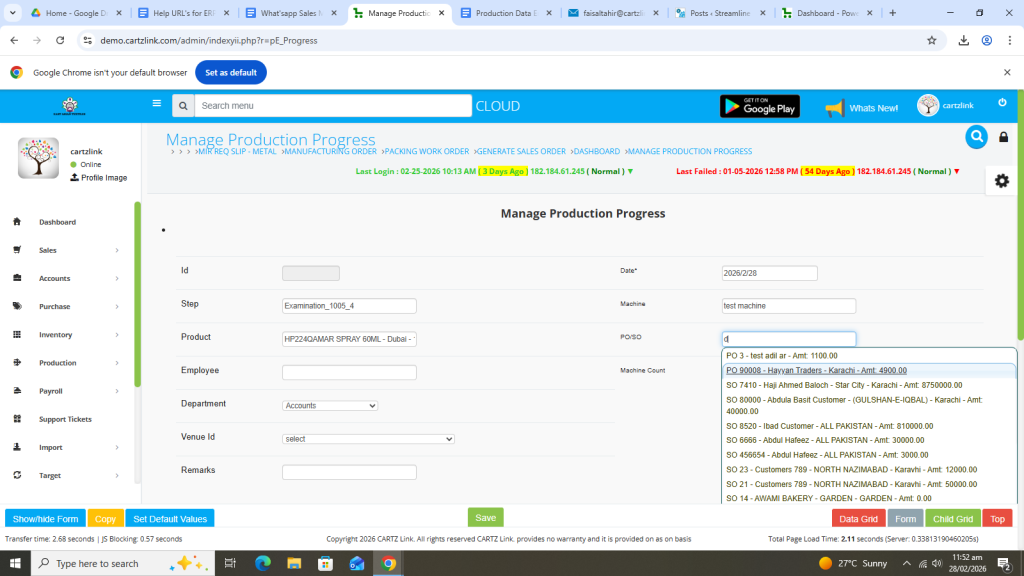The image size is (1024, 576).
Task: Open the Department dropdown showing Accounts
Action: [330, 405]
